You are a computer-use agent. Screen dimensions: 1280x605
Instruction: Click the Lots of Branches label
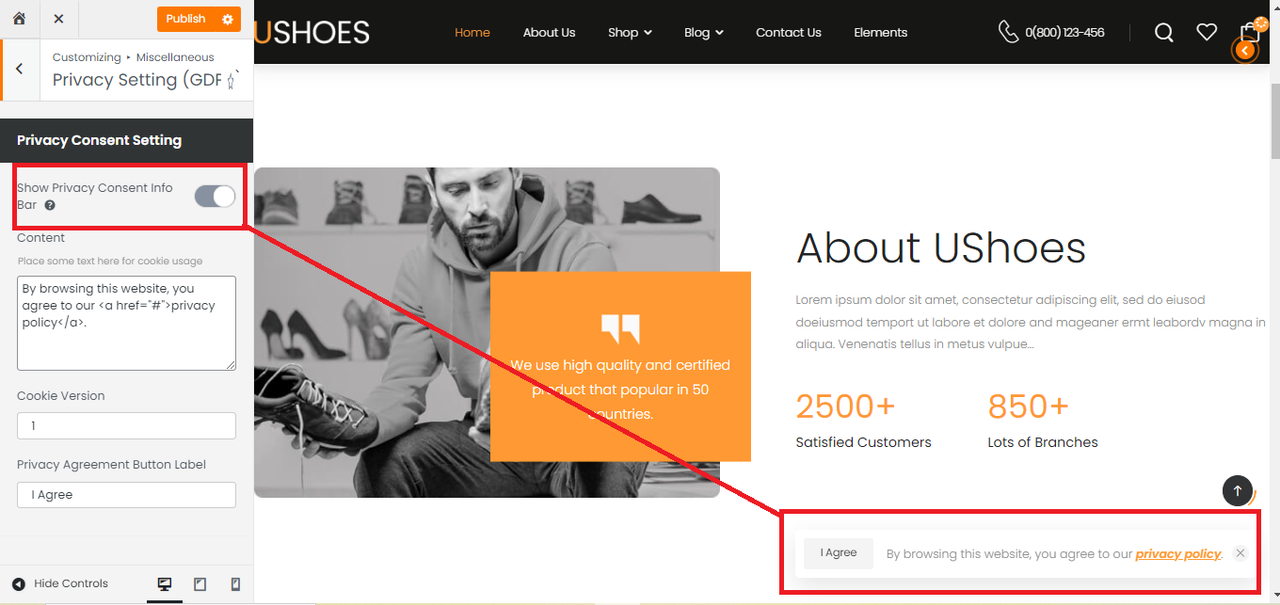pos(1042,442)
